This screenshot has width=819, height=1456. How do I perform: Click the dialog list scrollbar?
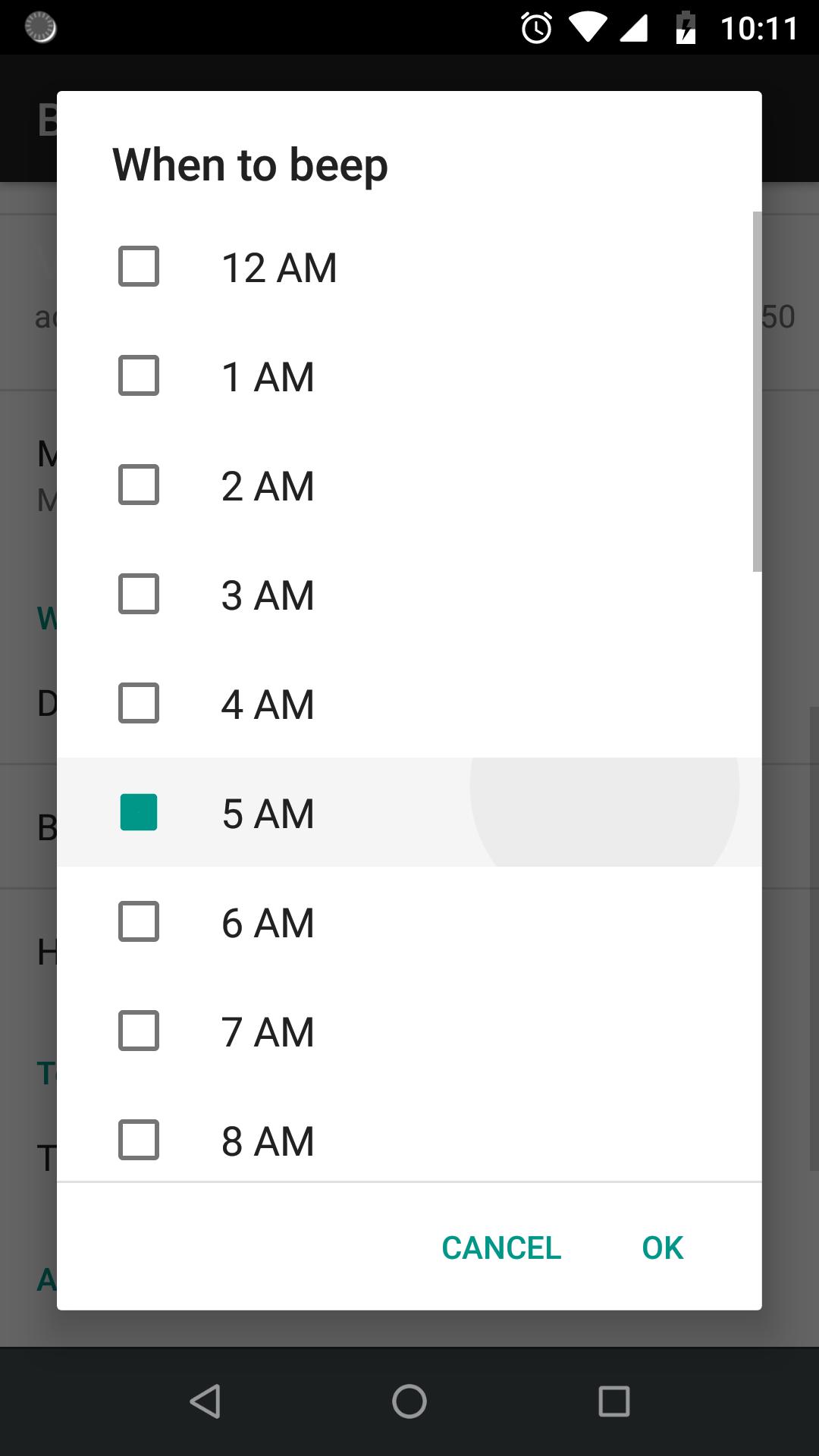[757, 391]
